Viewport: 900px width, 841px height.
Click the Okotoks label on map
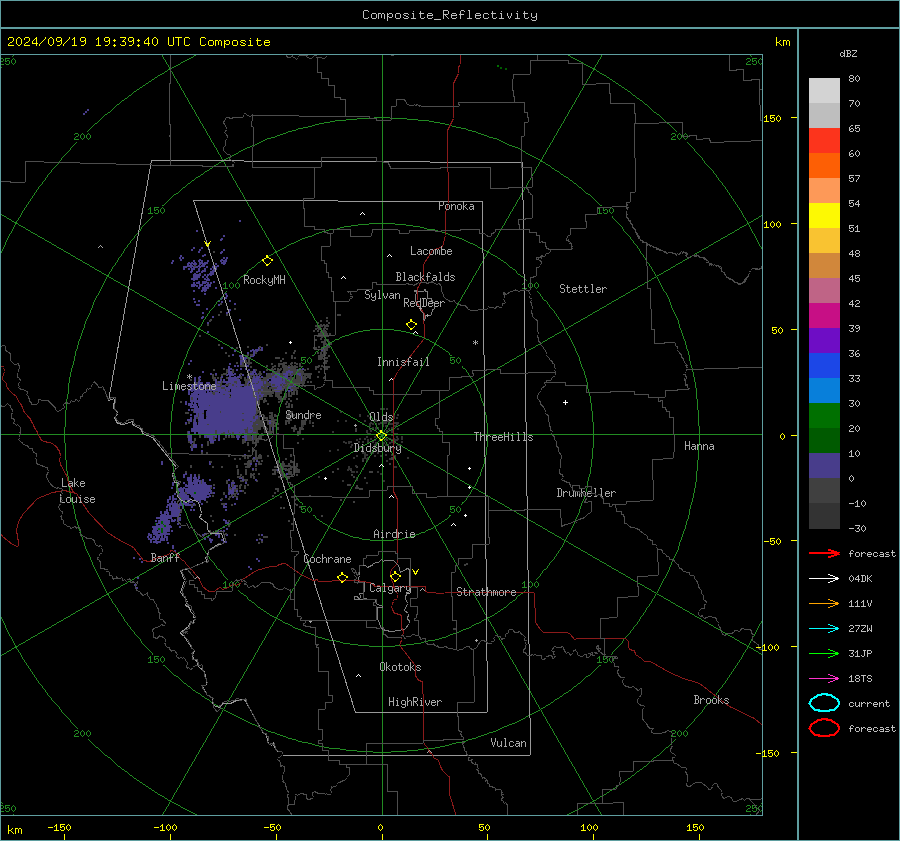point(400,666)
